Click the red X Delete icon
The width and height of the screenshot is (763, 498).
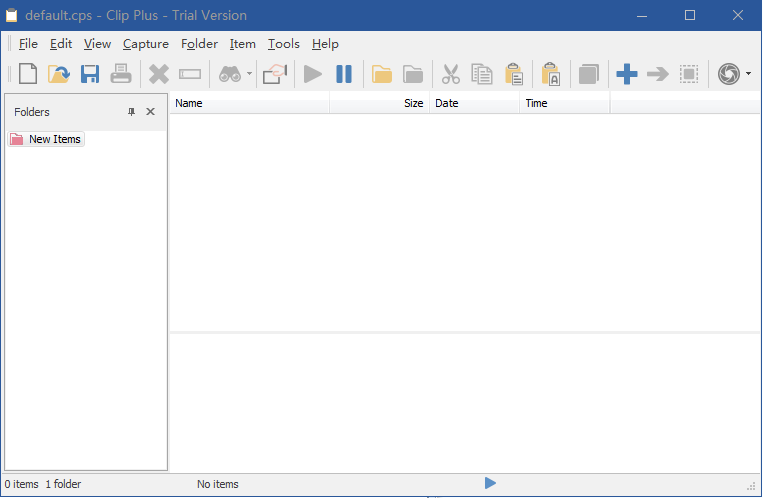[159, 74]
